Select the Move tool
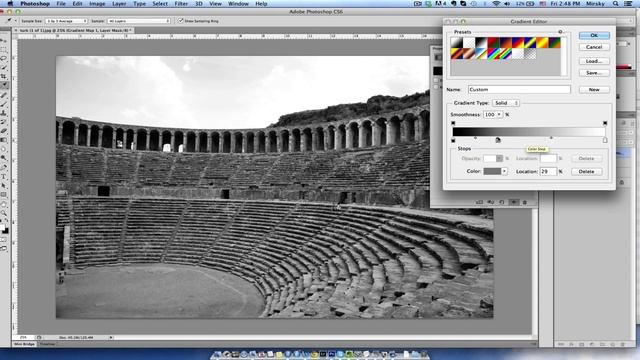 [x=4, y=41]
